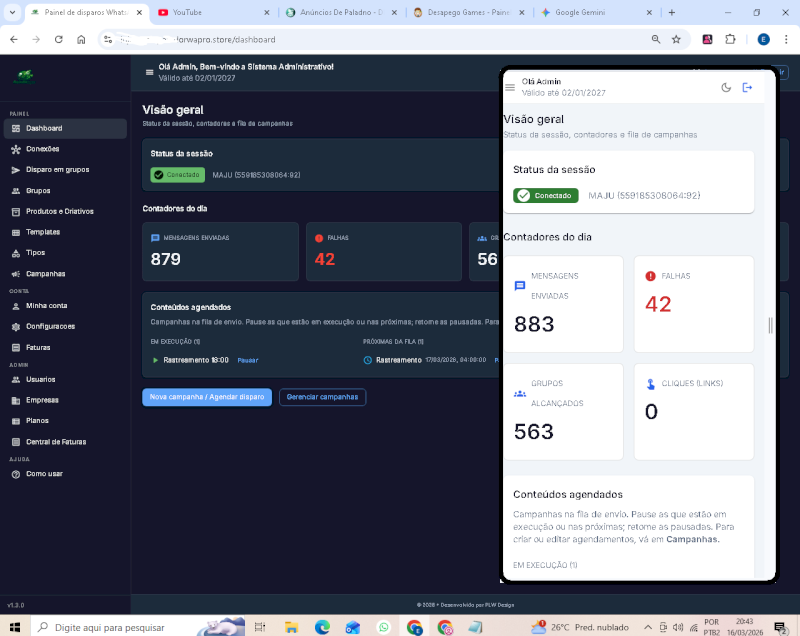Click the logout icon in mobile preview

click(747, 88)
